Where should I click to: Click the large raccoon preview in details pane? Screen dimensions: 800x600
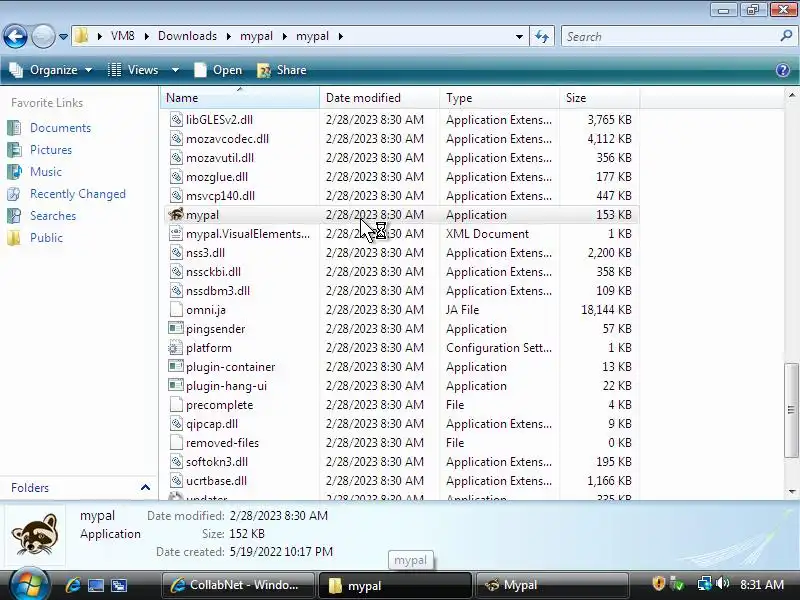pyautogui.click(x=35, y=534)
